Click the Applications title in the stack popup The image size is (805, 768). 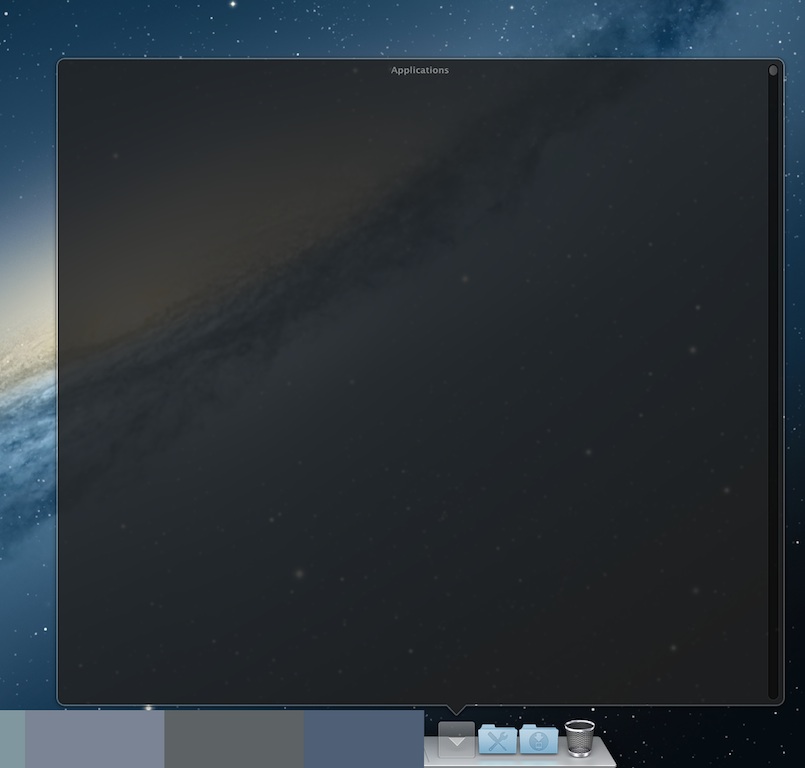point(419,70)
